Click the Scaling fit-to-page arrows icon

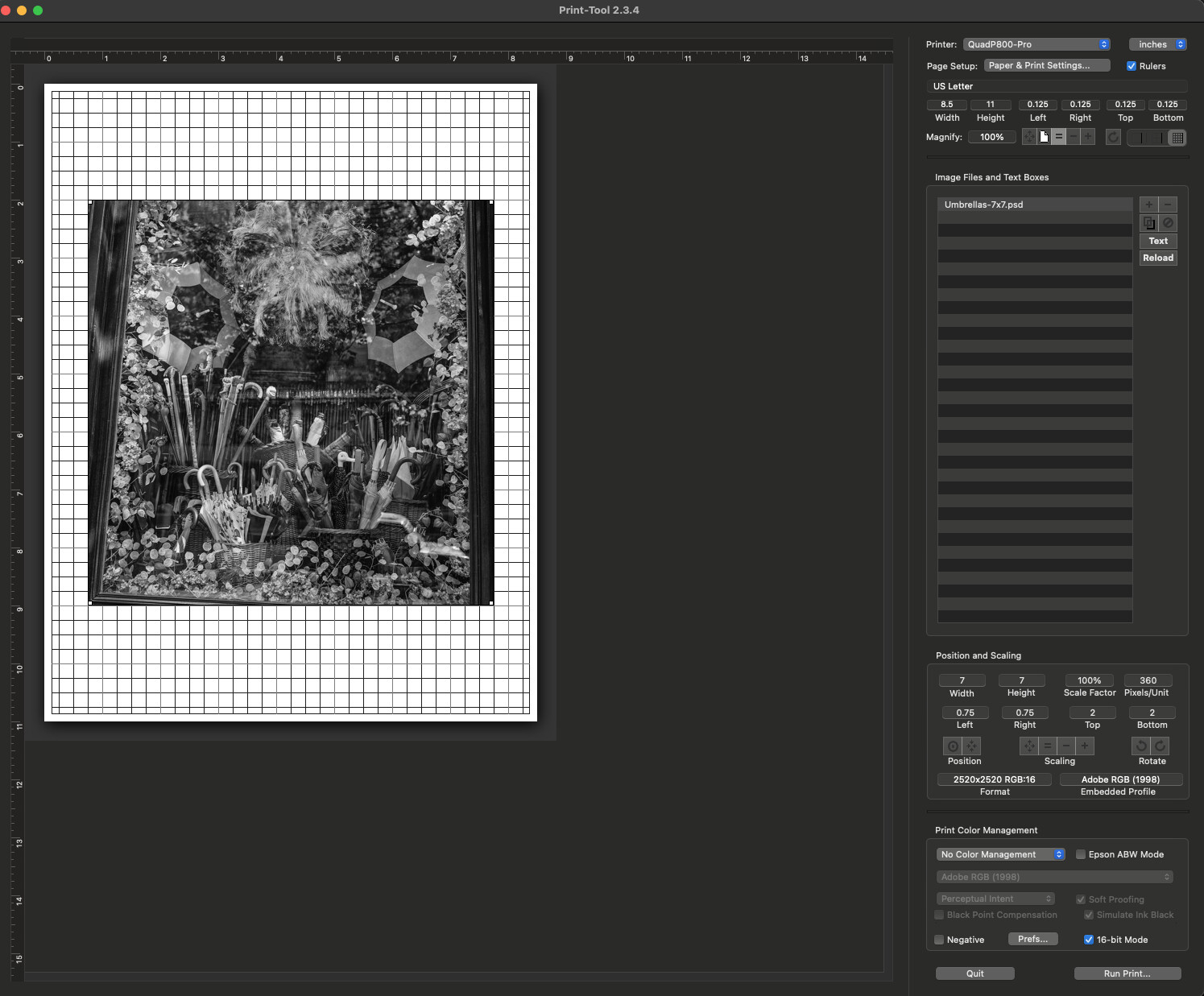pos(1028,746)
